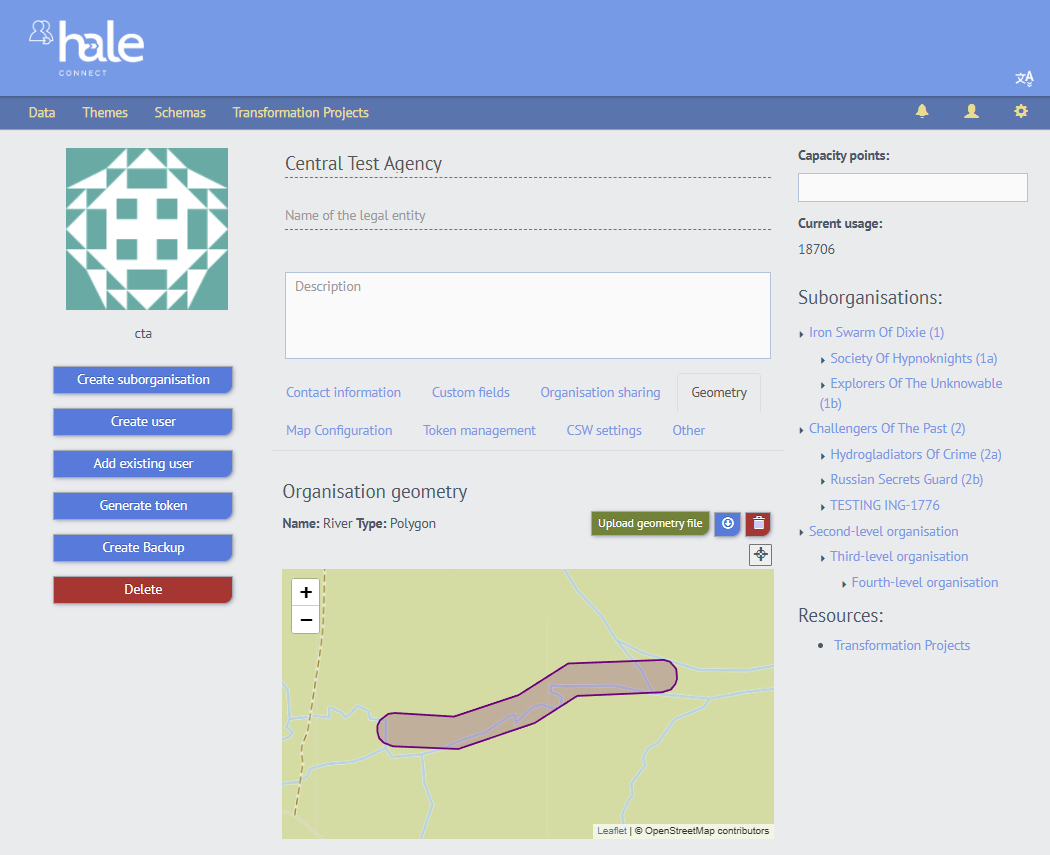Zoom in on the geometry map

[x=305, y=592]
